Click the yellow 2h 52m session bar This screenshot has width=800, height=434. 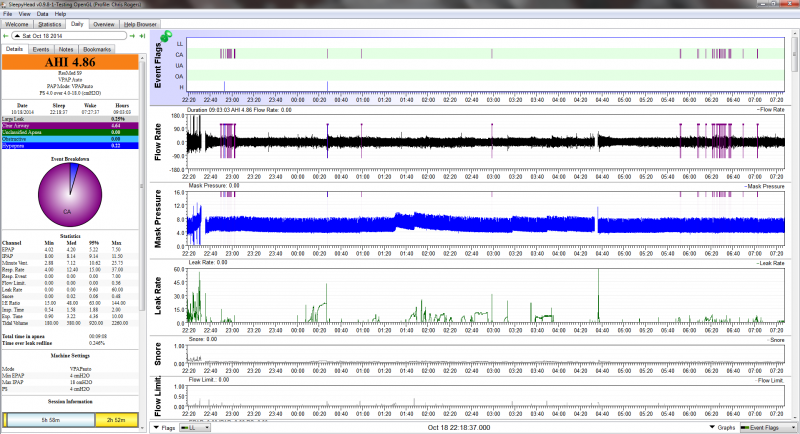coord(117,420)
